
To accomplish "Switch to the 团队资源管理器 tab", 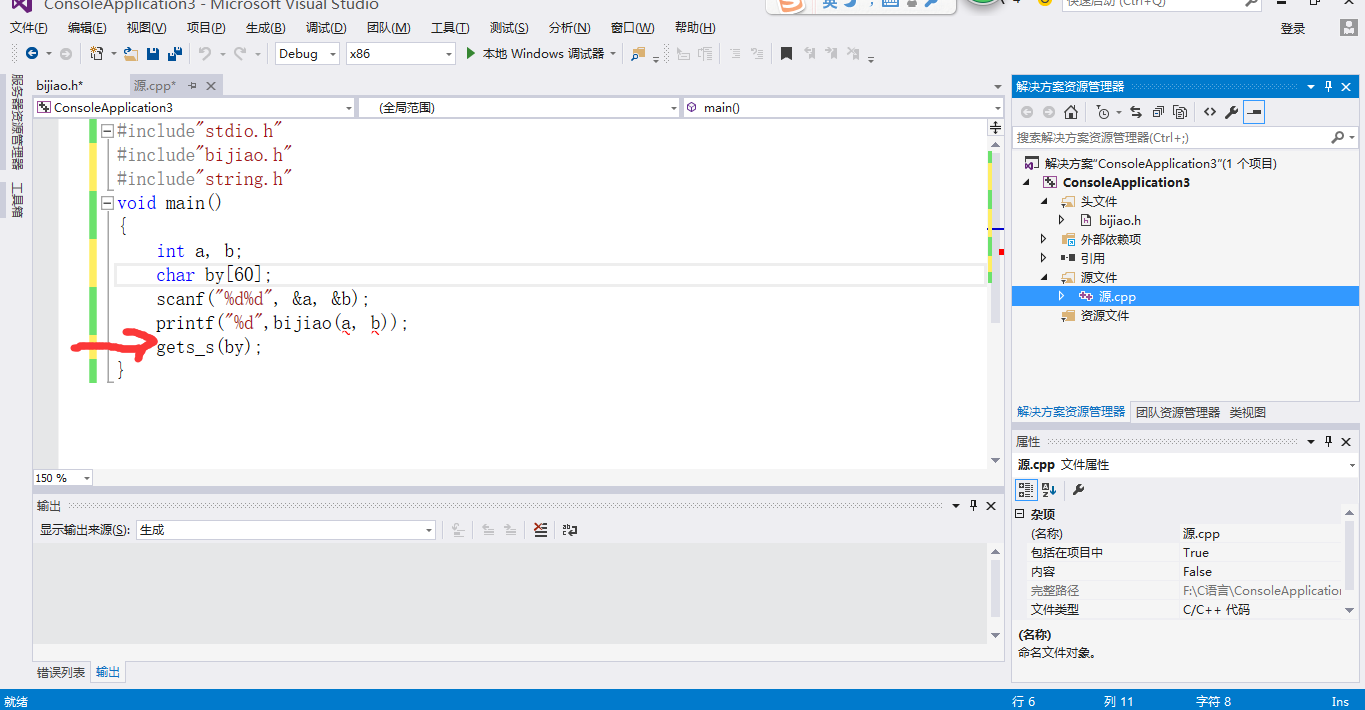I will [1178, 412].
